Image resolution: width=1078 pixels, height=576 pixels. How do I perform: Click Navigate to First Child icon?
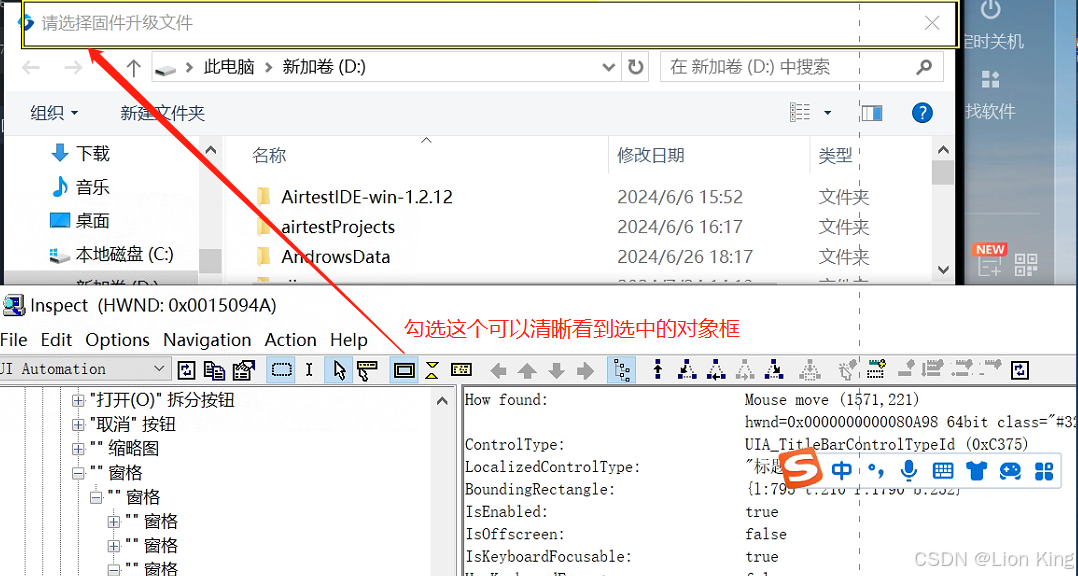click(x=686, y=370)
